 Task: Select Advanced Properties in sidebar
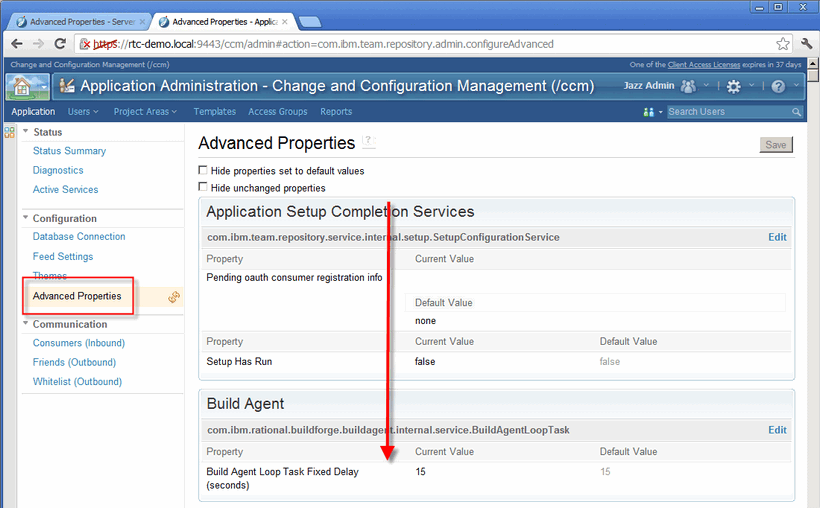click(77, 296)
